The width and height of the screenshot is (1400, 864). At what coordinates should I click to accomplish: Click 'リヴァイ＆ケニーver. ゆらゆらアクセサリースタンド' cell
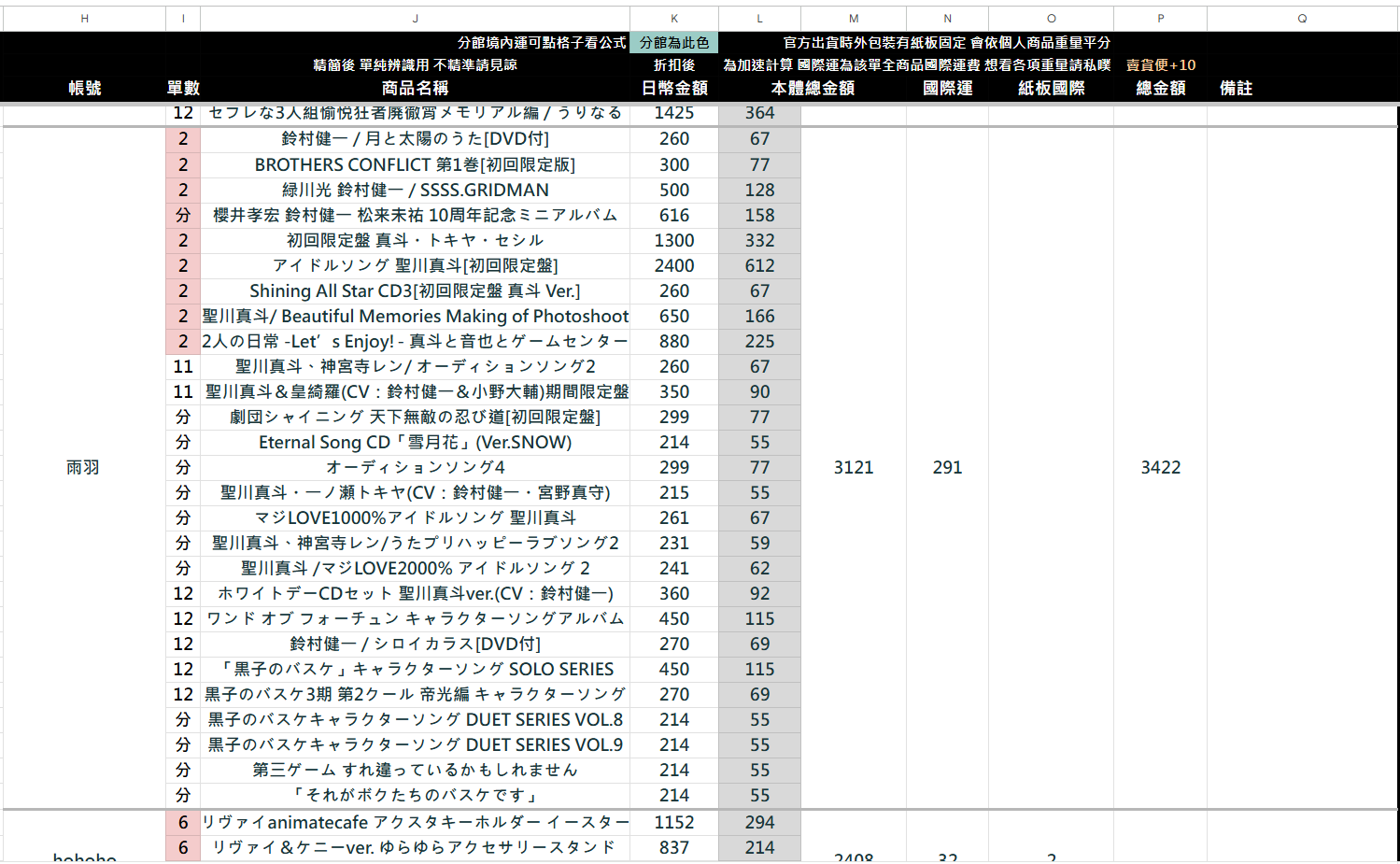416,848
